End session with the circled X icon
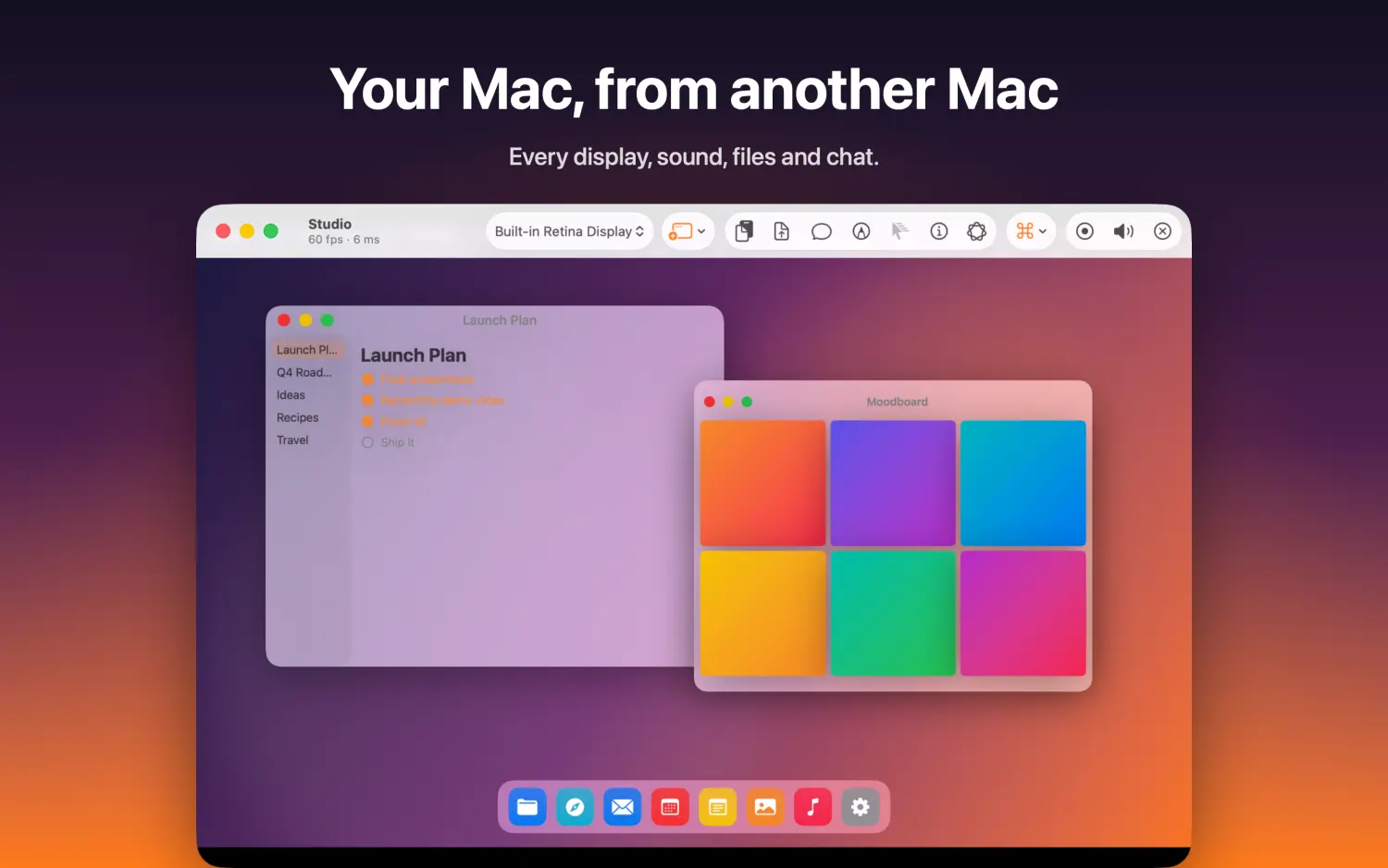 point(1163,231)
